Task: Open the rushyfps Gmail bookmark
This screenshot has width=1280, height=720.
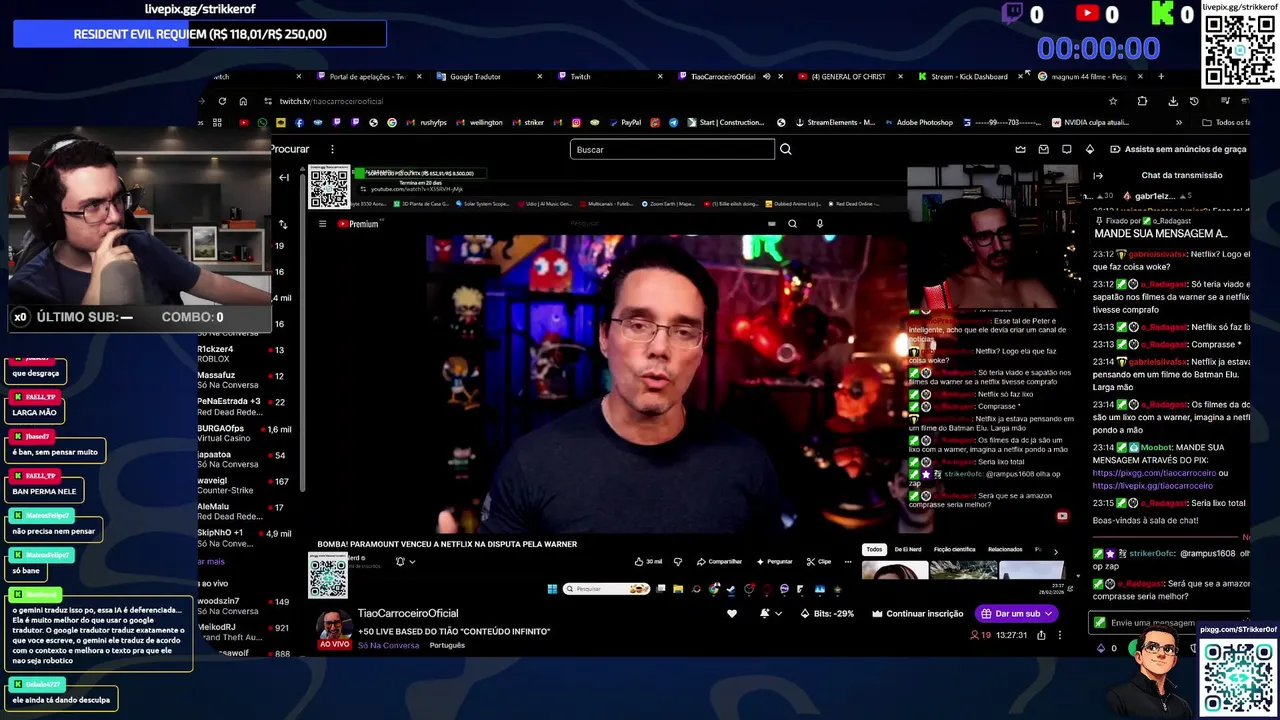Action: click(x=426, y=122)
